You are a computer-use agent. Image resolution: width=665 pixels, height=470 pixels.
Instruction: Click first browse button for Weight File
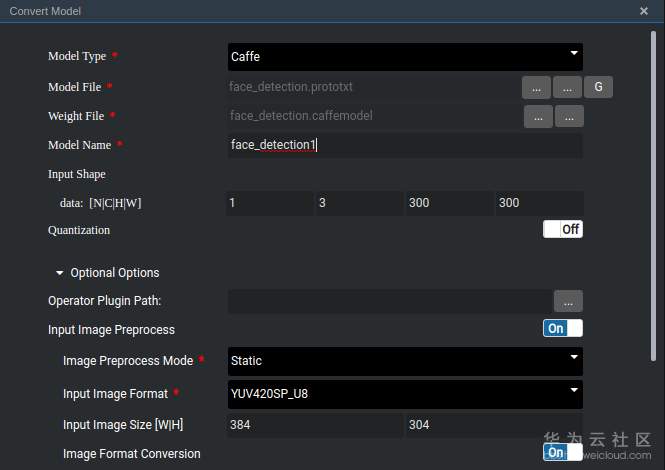click(538, 117)
